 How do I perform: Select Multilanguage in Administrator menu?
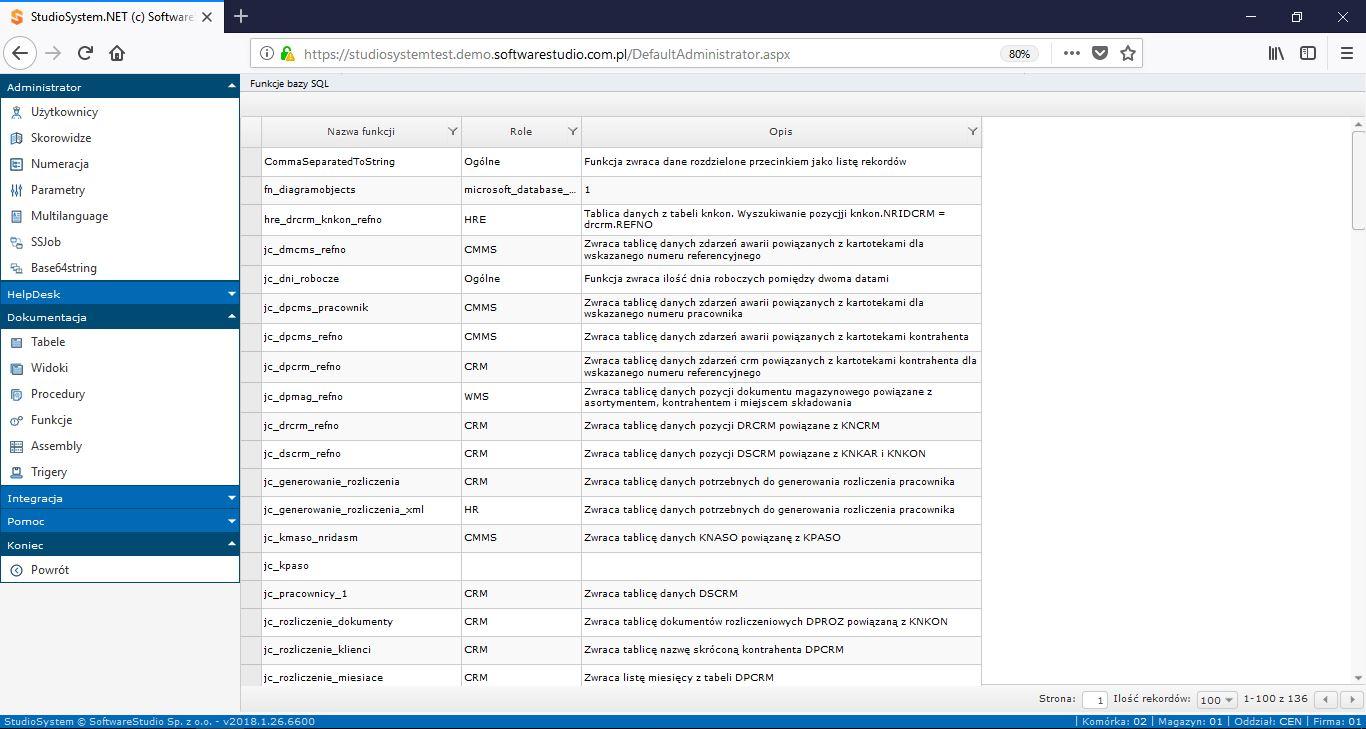pos(69,216)
